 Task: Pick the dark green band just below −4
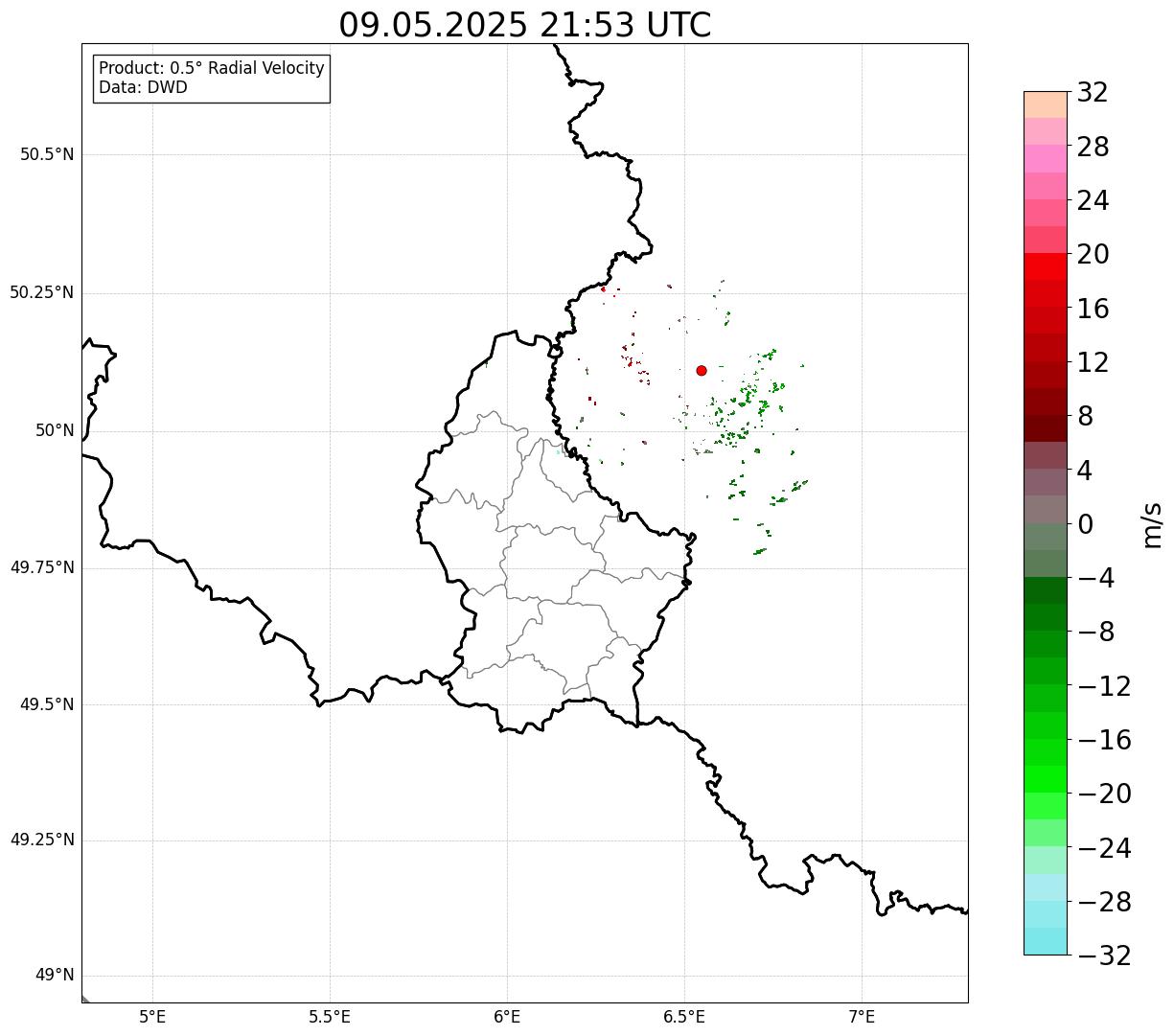[x=1046, y=590]
